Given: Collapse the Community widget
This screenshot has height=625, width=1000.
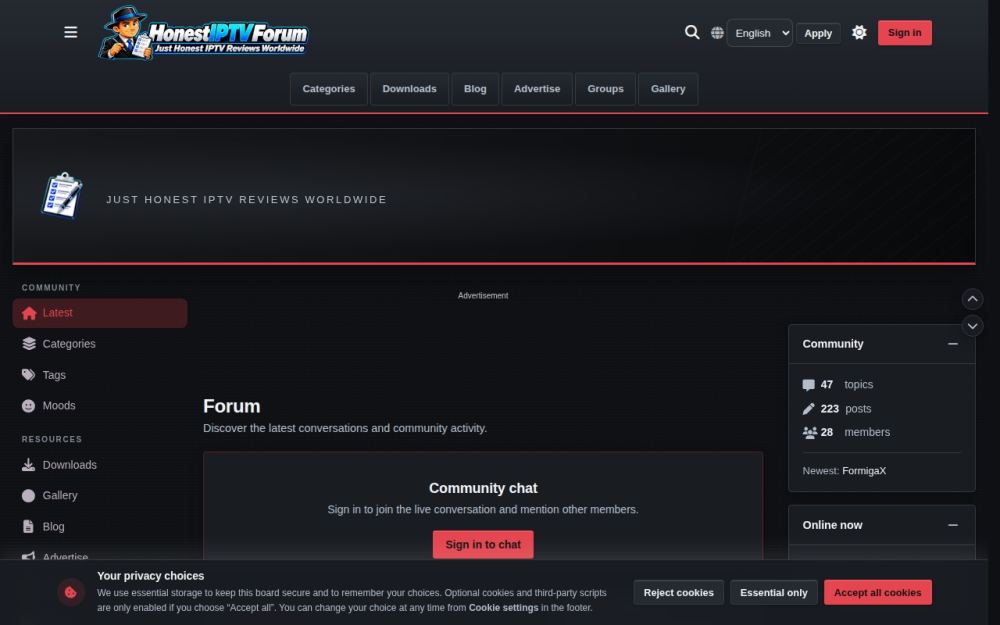Looking at the screenshot, I should (953, 344).
